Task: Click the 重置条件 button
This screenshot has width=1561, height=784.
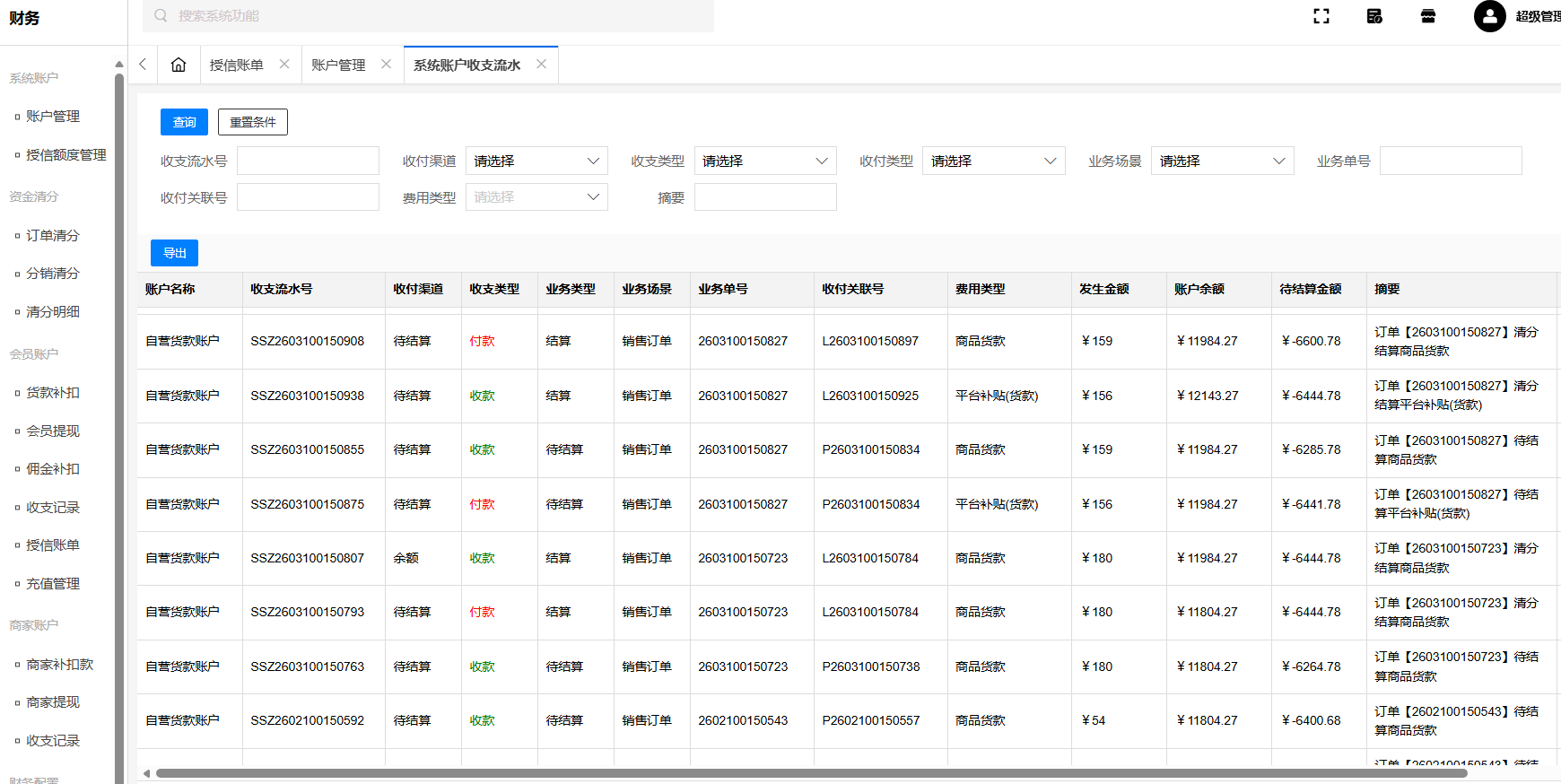Action: tap(253, 122)
